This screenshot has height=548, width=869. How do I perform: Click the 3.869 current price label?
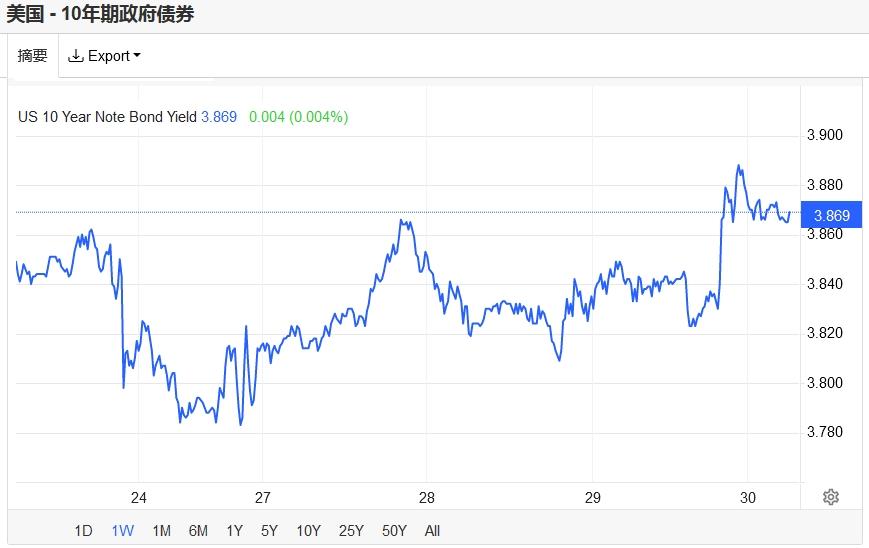coord(831,214)
